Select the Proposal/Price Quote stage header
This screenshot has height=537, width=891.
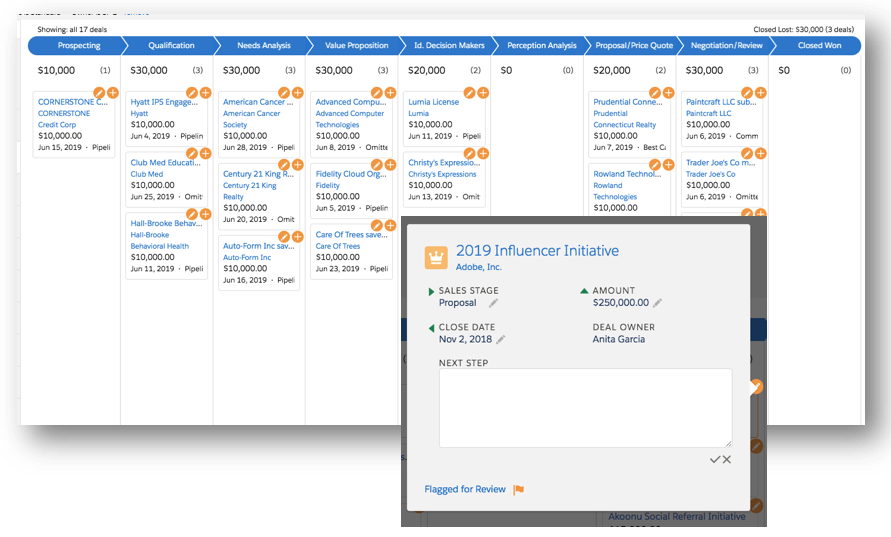pyautogui.click(x=634, y=45)
